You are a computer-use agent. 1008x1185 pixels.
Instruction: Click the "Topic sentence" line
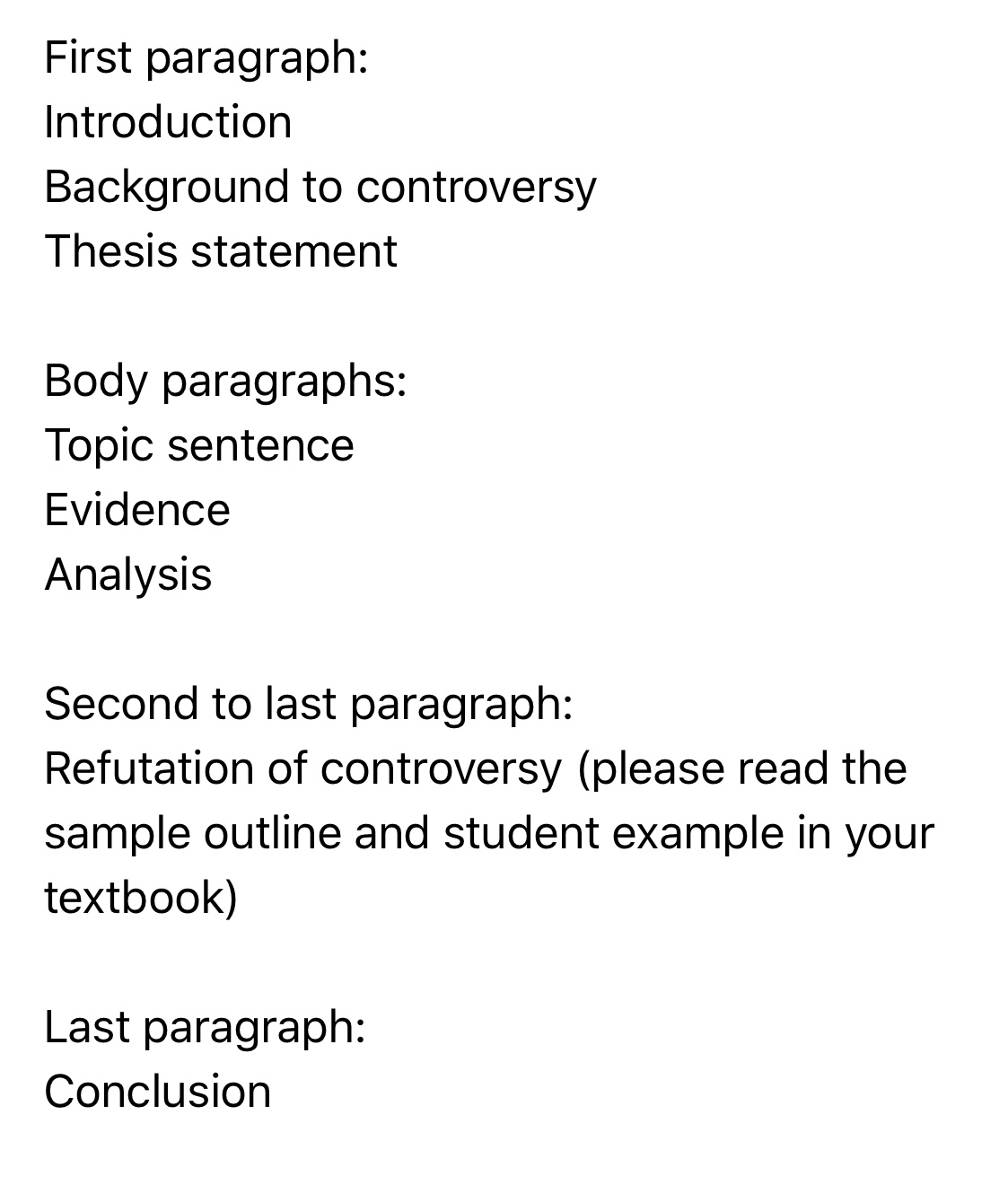[199, 445]
